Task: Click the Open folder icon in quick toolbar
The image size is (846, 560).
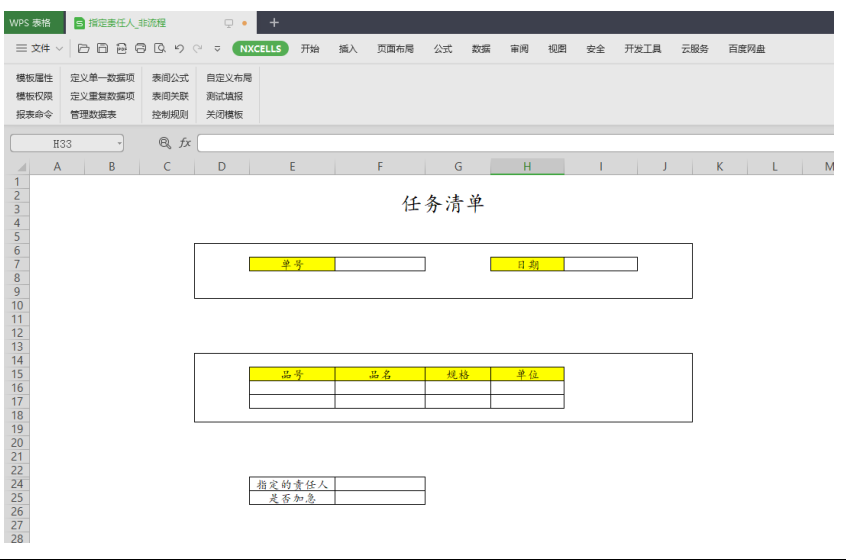Action: (84, 48)
